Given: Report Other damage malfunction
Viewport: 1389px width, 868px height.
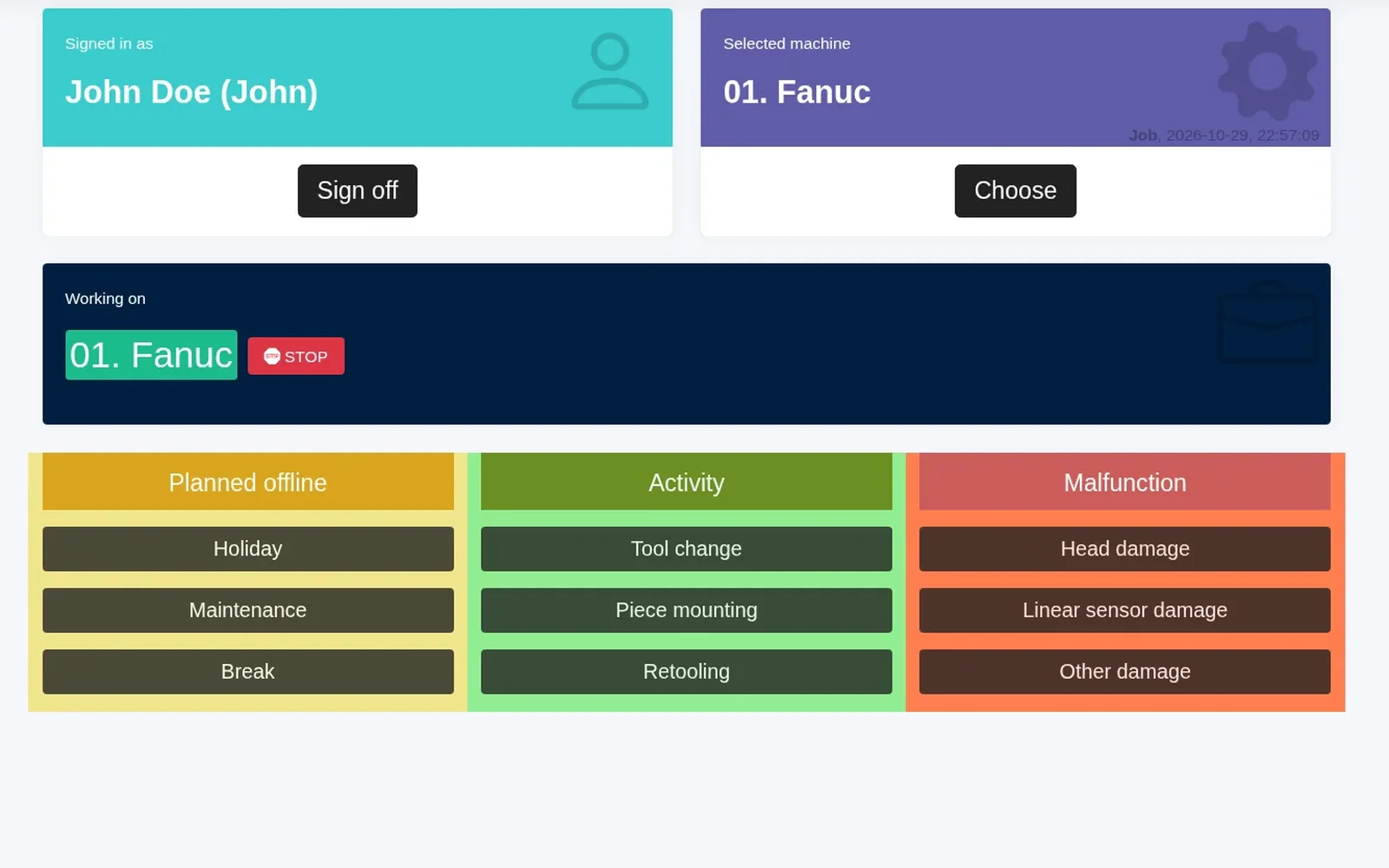Looking at the screenshot, I should click(x=1124, y=672).
